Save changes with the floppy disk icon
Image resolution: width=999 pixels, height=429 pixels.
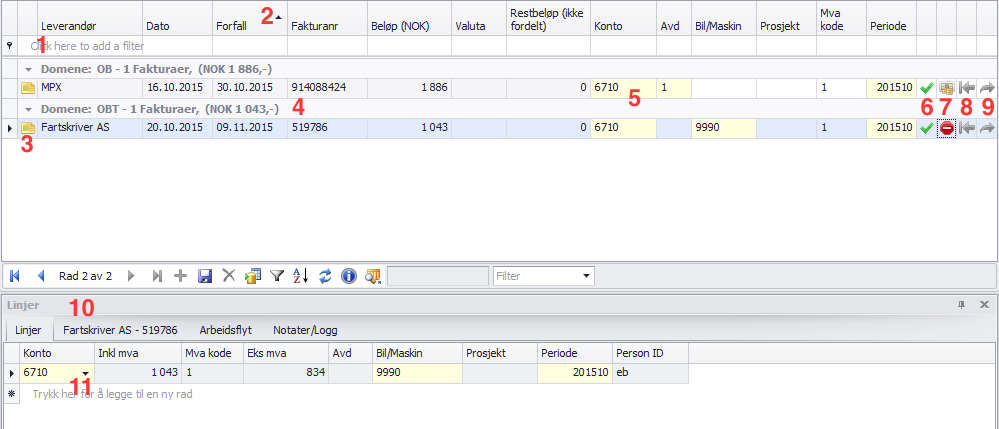point(205,276)
